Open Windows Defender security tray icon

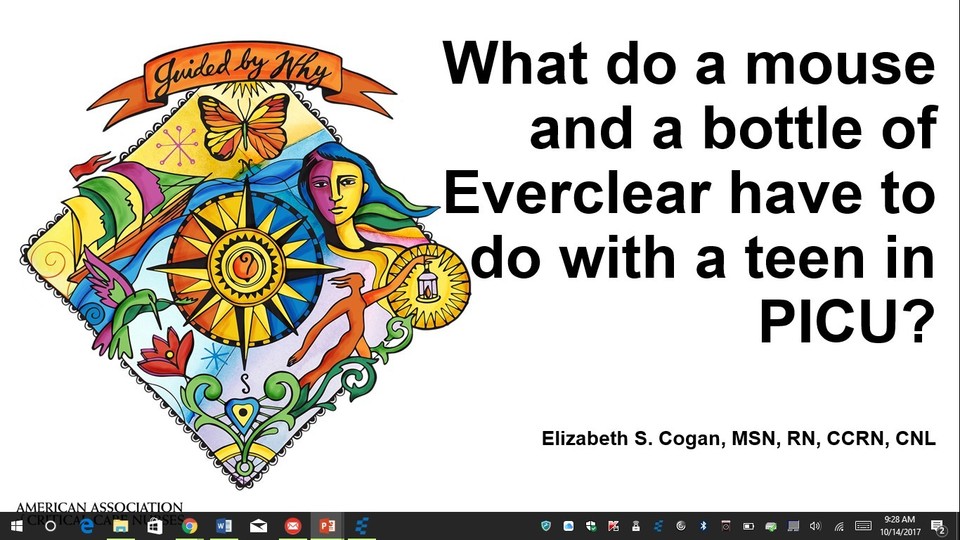point(591,526)
